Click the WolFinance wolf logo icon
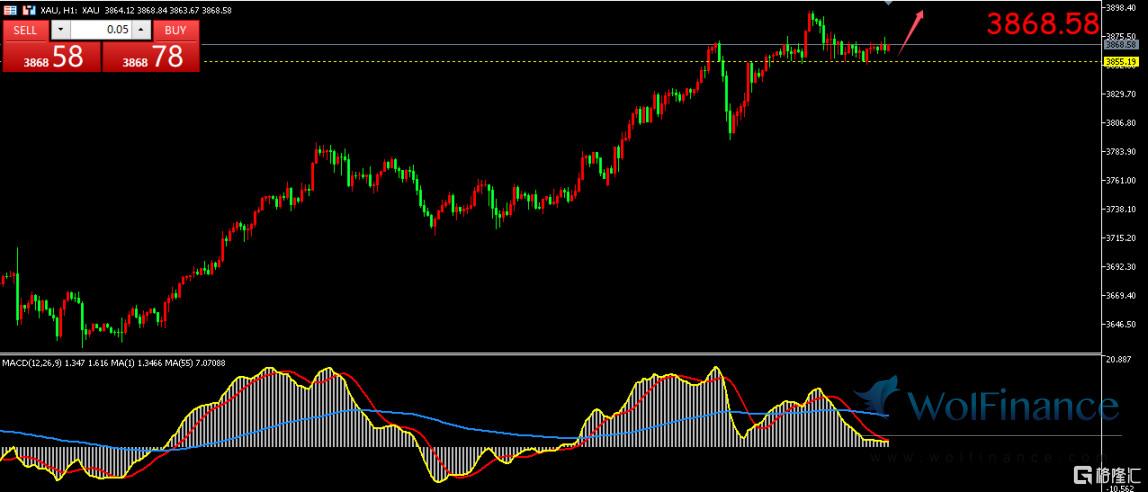The width and height of the screenshot is (1148, 492). coord(878,398)
